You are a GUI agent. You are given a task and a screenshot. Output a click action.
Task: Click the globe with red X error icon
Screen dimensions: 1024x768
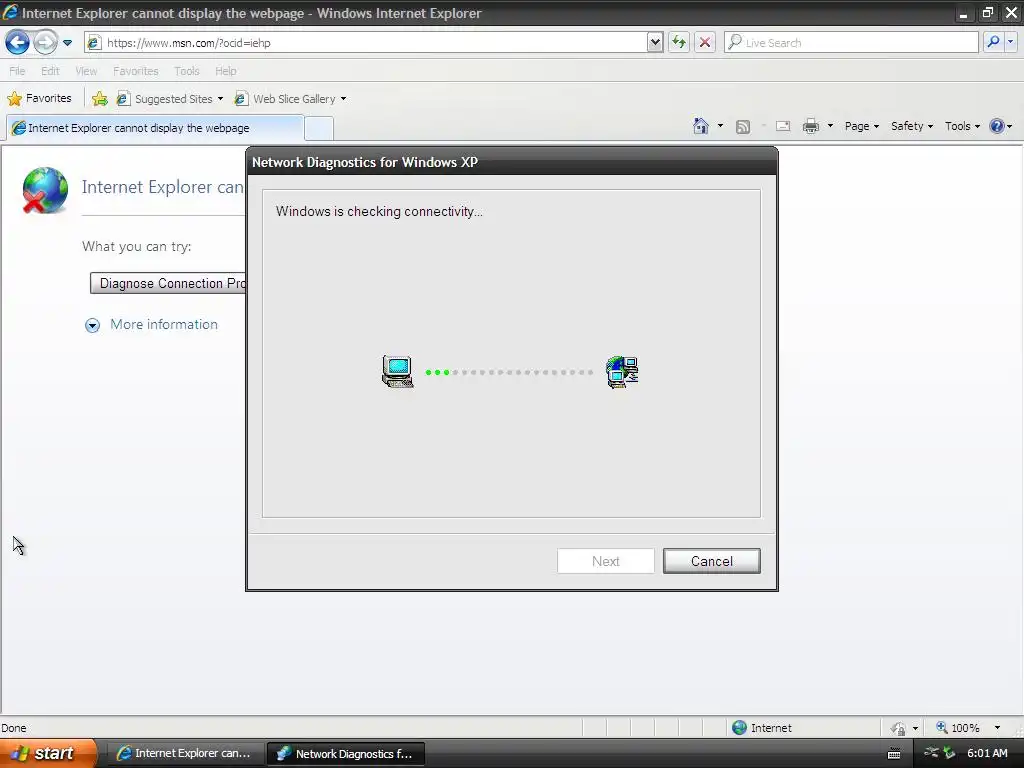[x=44, y=190]
